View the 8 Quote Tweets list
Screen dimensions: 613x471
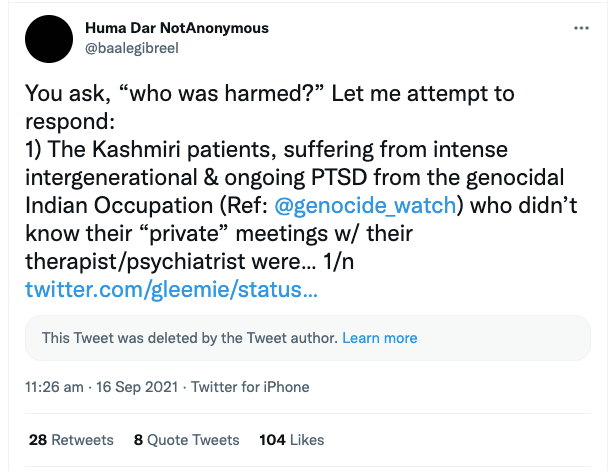coord(186,440)
